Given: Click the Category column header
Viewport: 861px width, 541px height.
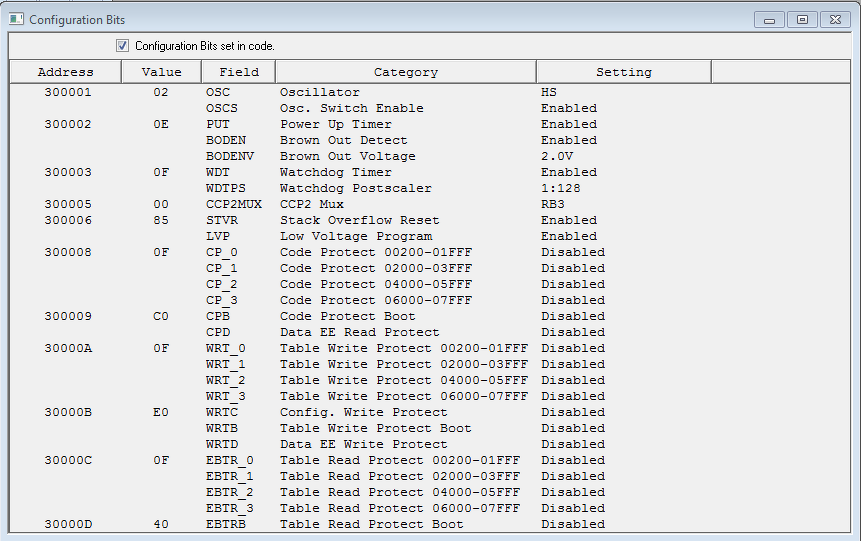Looking at the screenshot, I should [405, 72].
